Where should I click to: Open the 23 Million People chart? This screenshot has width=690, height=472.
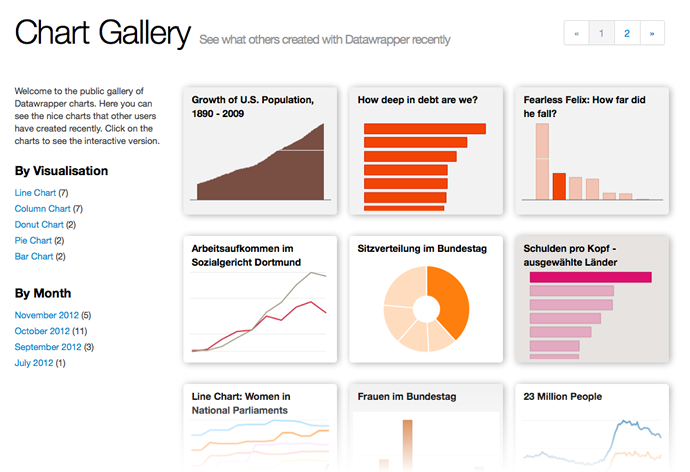pos(592,428)
